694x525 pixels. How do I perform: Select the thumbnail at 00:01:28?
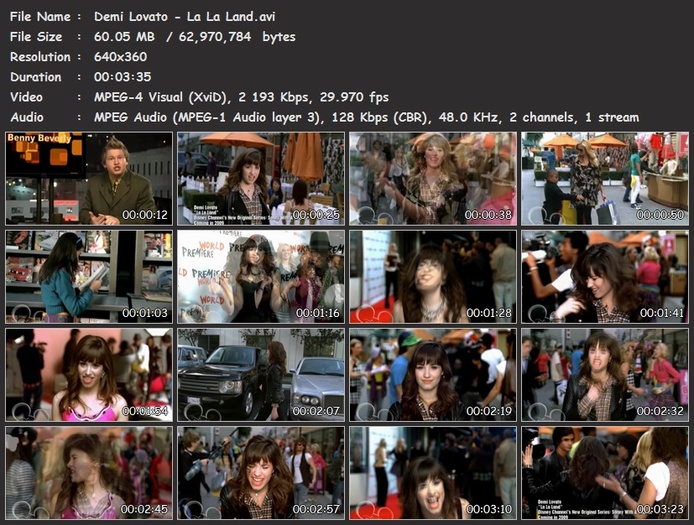click(x=432, y=276)
